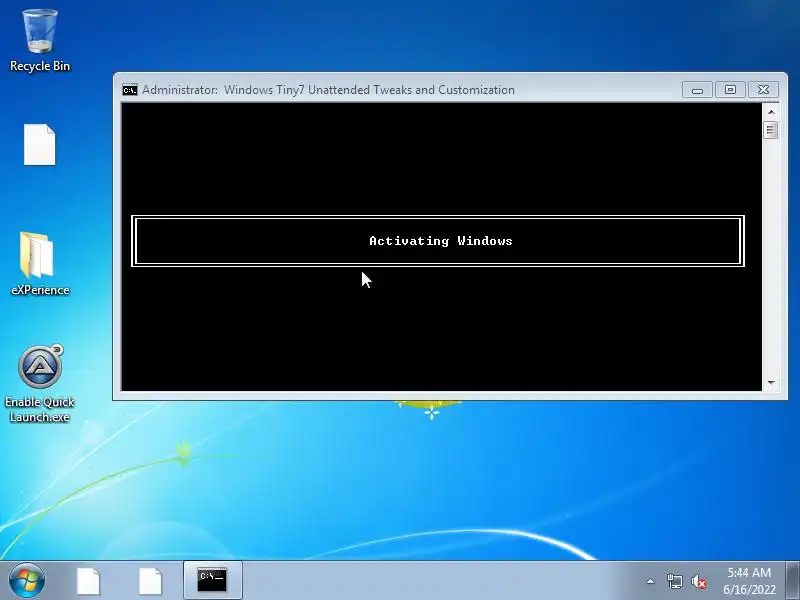Launch Enable Quick Launch.exe shortcut
This screenshot has width=800, height=600.
(x=40, y=384)
